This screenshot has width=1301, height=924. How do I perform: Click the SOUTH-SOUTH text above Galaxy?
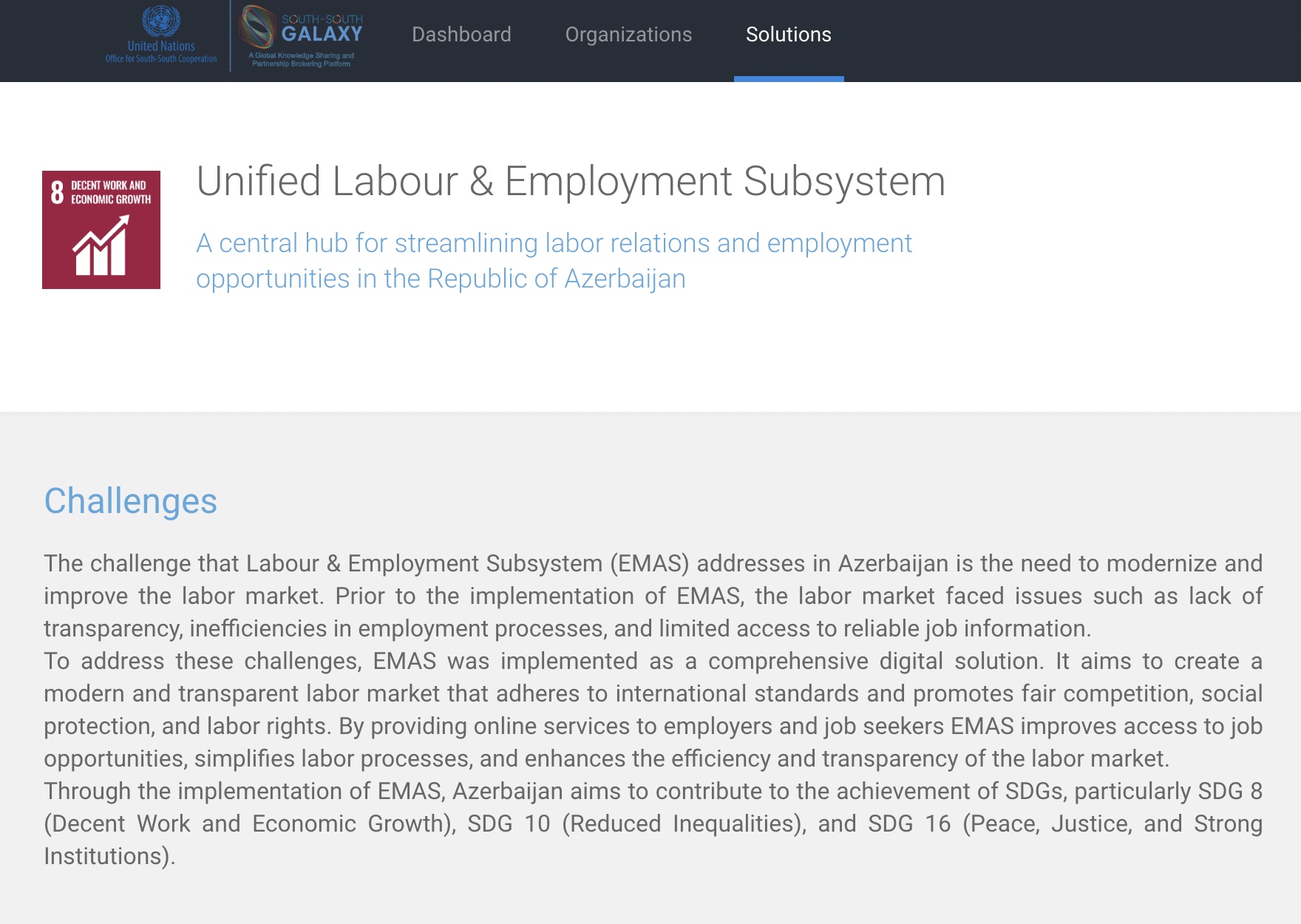(x=322, y=19)
